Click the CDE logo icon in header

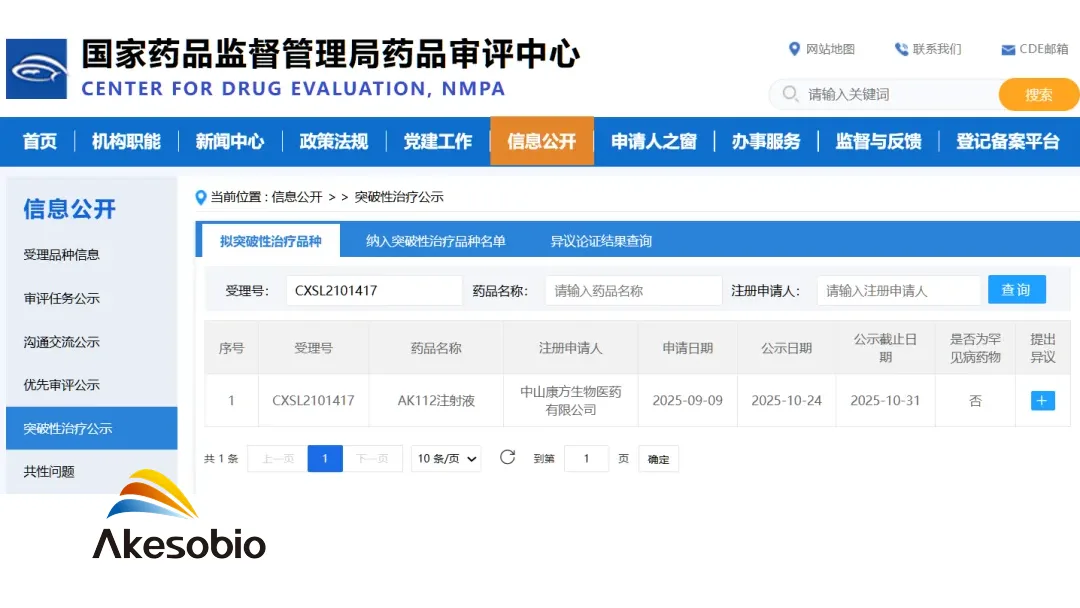click(x=37, y=69)
